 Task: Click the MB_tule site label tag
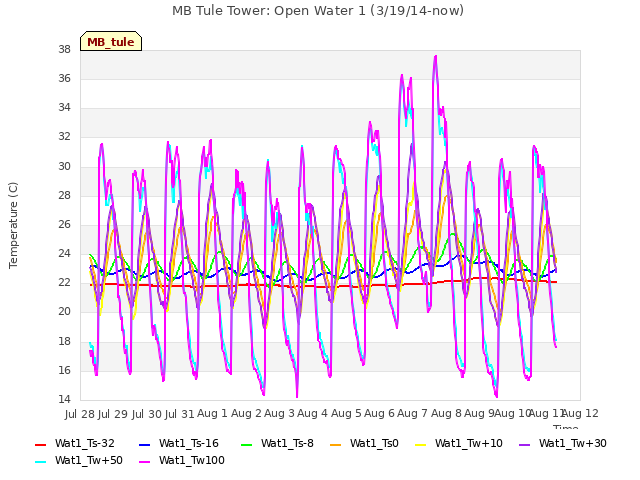(x=111, y=41)
